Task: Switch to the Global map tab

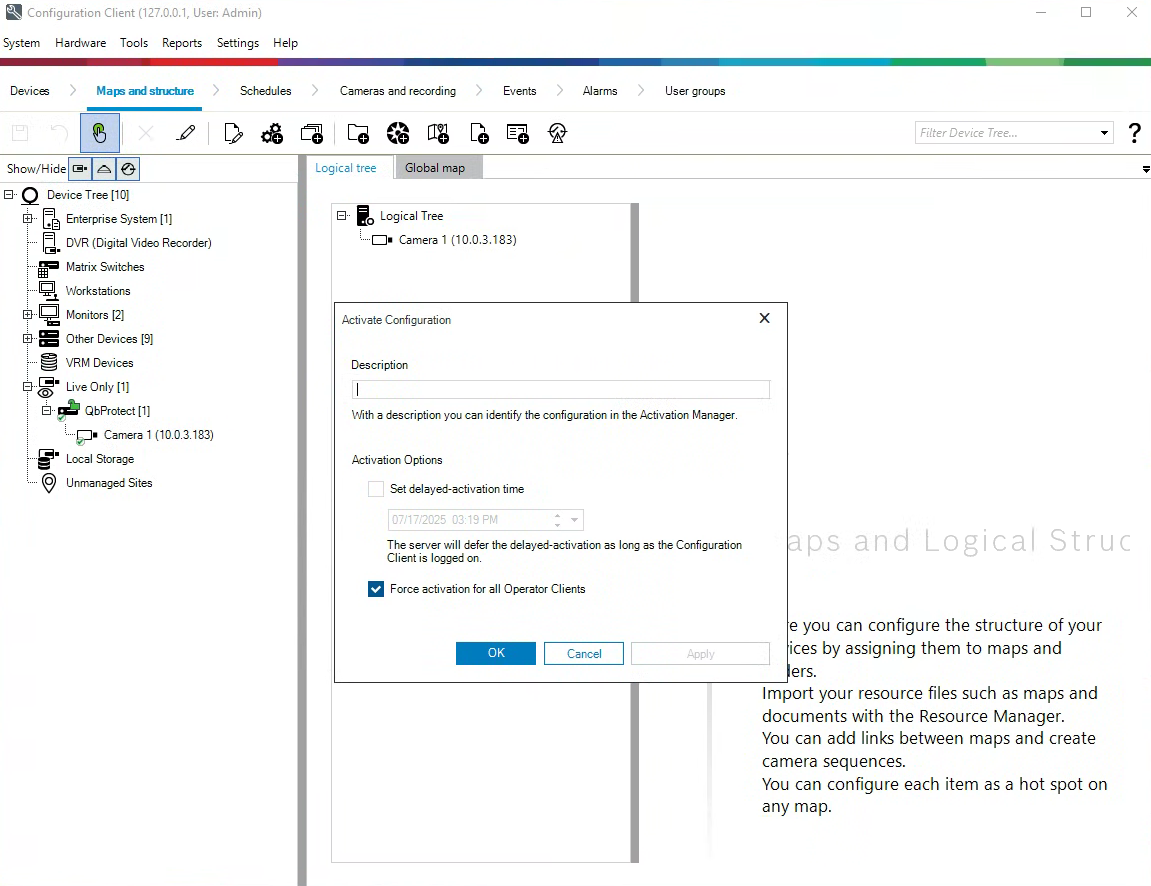Action: coord(435,168)
